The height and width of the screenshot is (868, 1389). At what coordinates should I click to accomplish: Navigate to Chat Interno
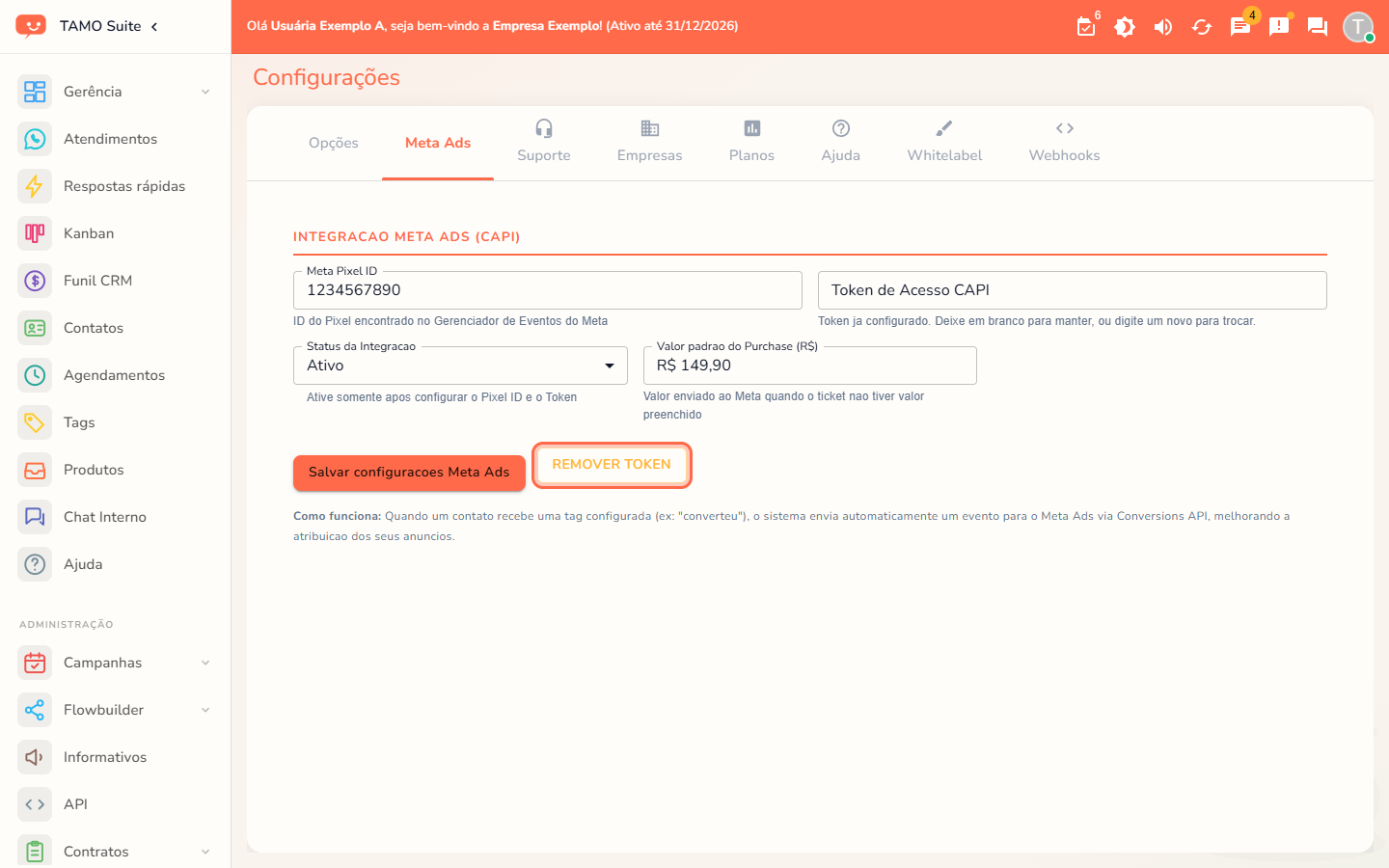(x=116, y=517)
